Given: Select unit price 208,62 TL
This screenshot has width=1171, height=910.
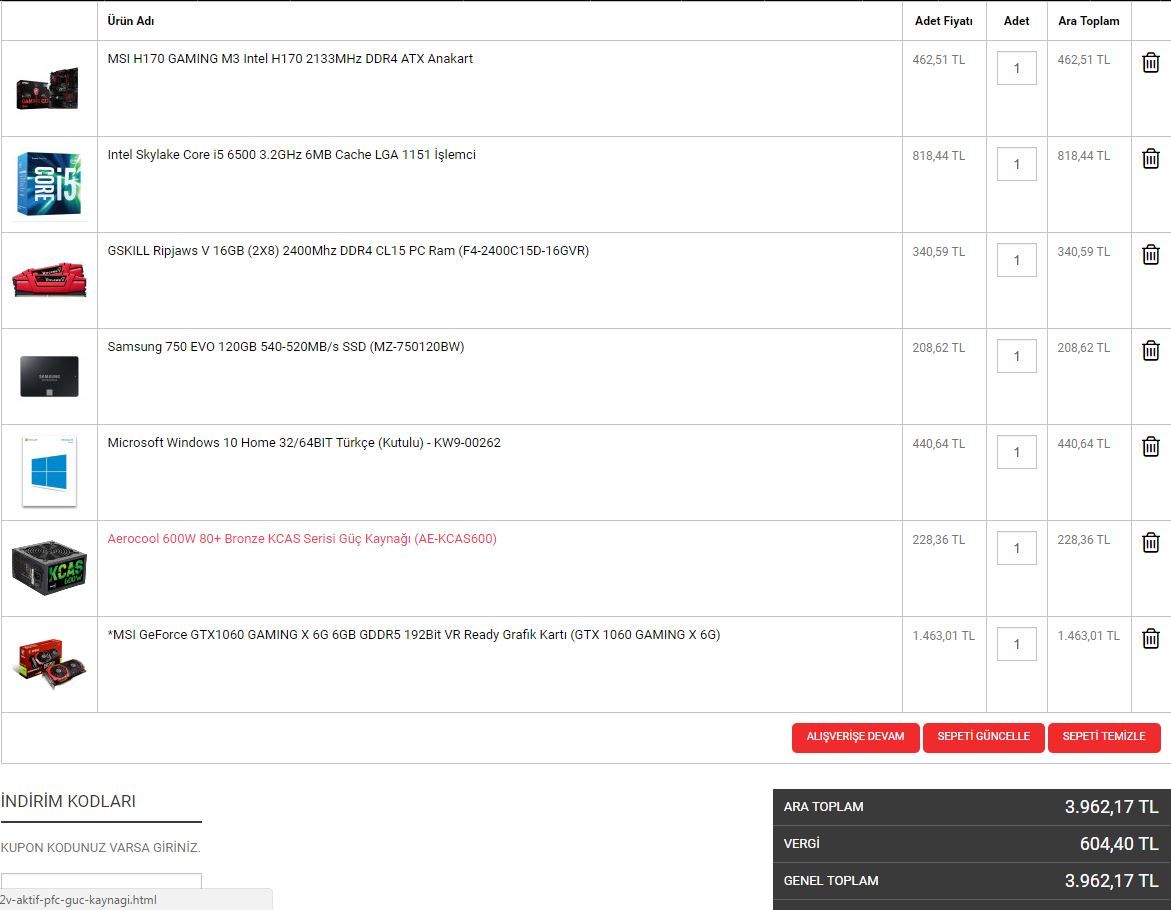Looking at the screenshot, I should (939, 348).
